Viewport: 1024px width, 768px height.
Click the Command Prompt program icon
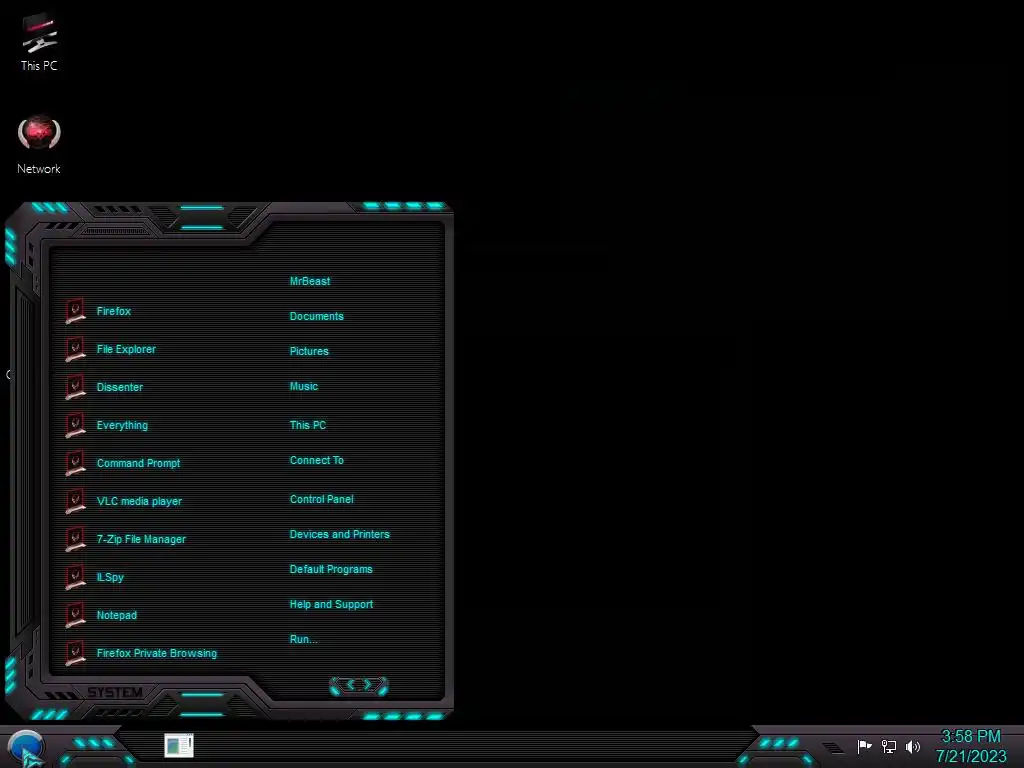pyautogui.click(x=76, y=463)
